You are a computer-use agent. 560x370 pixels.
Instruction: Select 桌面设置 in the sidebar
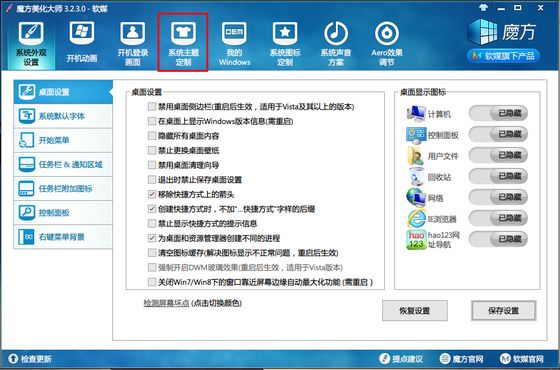point(63,92)
